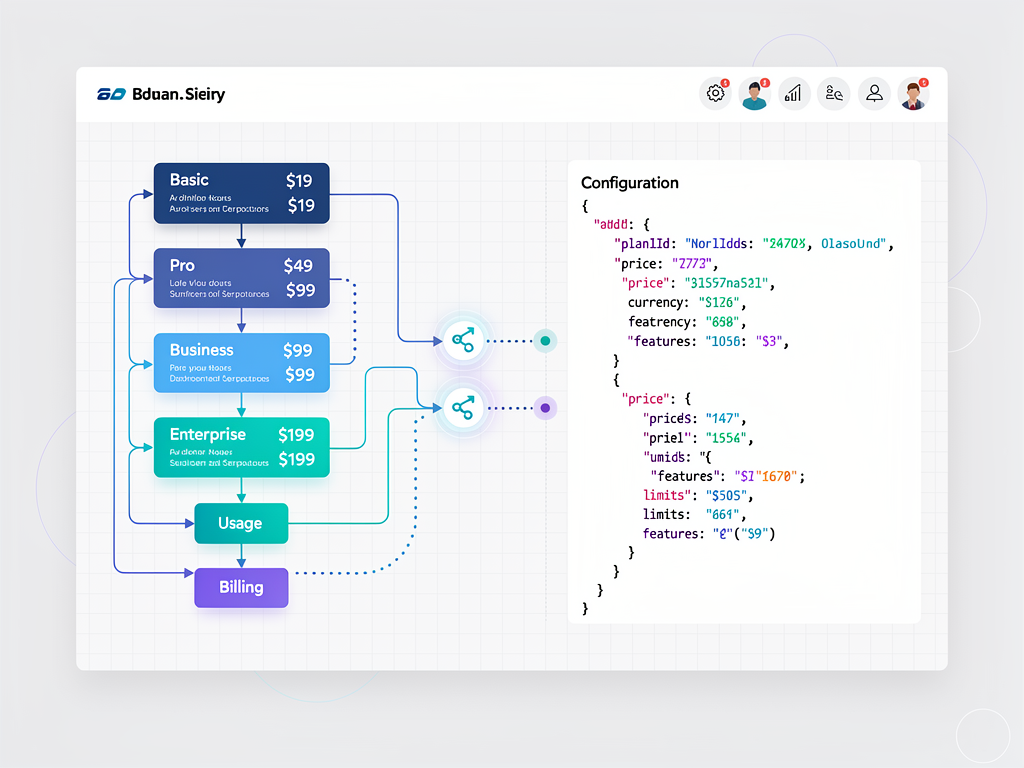Select the purple connector endpoint dot
Viewport: 1024px width, 768px height.
coord(545,408)
